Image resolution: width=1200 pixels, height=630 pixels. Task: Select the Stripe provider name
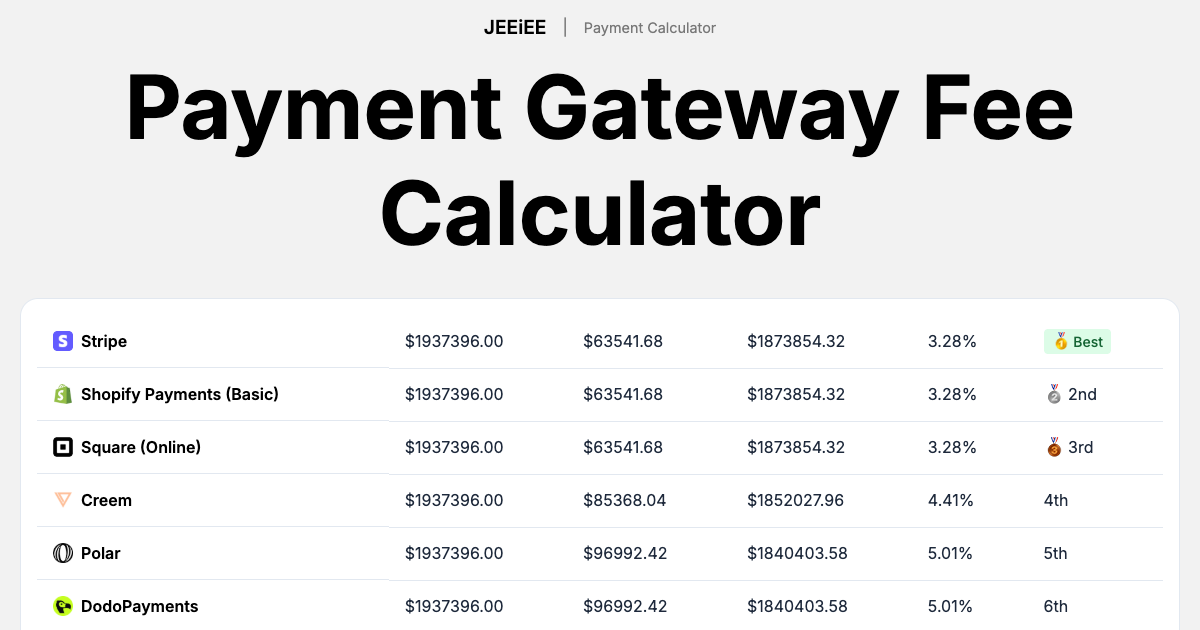click(x=104, y=341)
